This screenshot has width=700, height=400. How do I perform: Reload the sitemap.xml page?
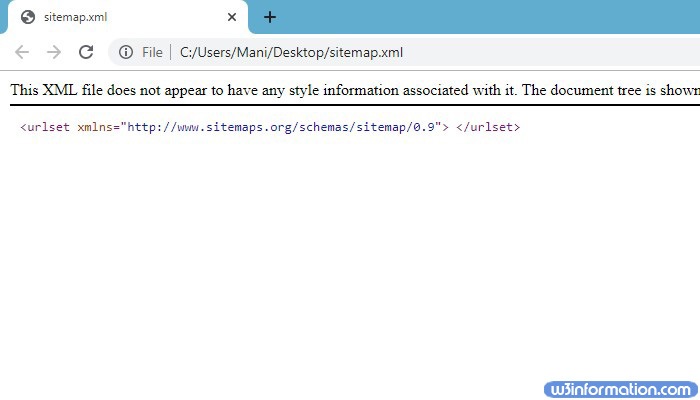pos(86,52)
